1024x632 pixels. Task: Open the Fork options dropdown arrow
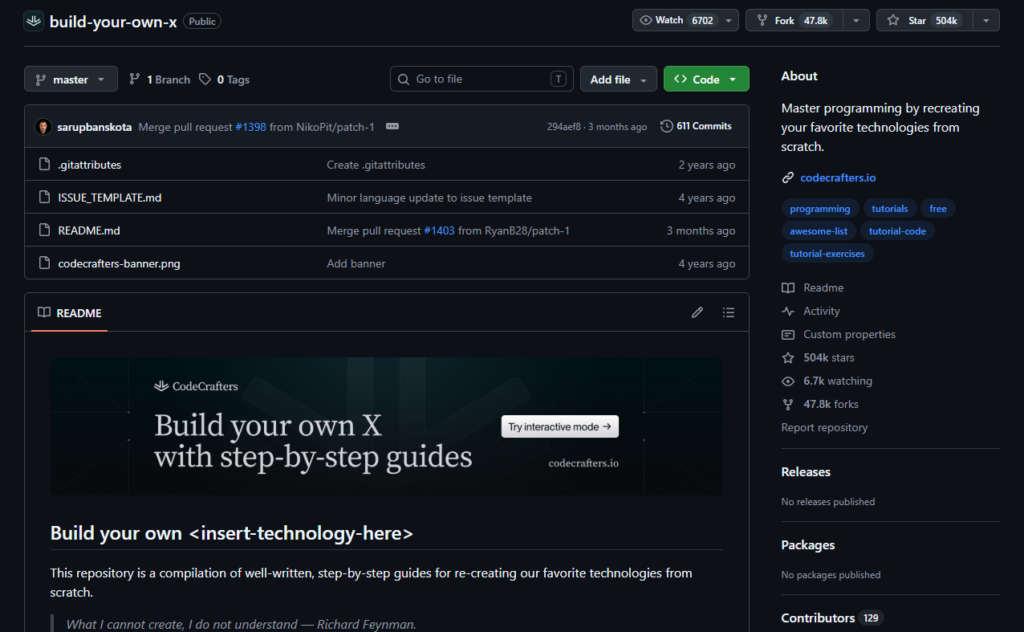click(856, 20)
